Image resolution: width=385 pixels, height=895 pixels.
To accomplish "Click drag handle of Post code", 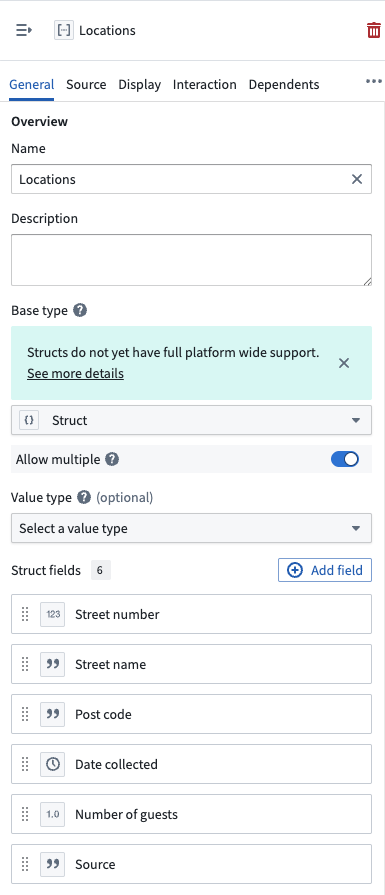I will pos(25,714).
